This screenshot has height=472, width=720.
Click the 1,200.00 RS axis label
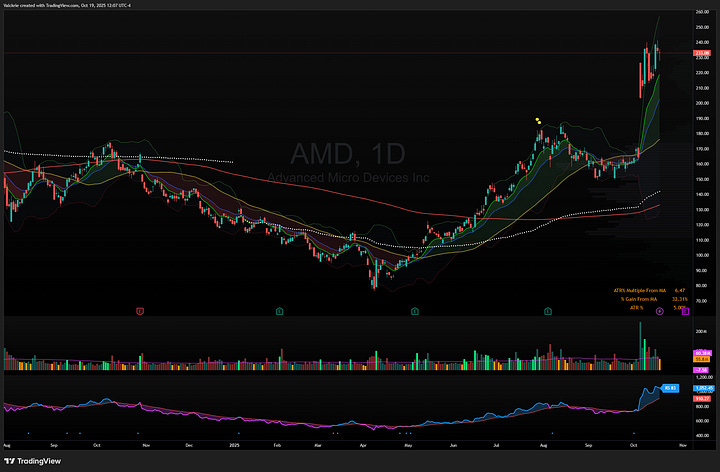[704, 377]
